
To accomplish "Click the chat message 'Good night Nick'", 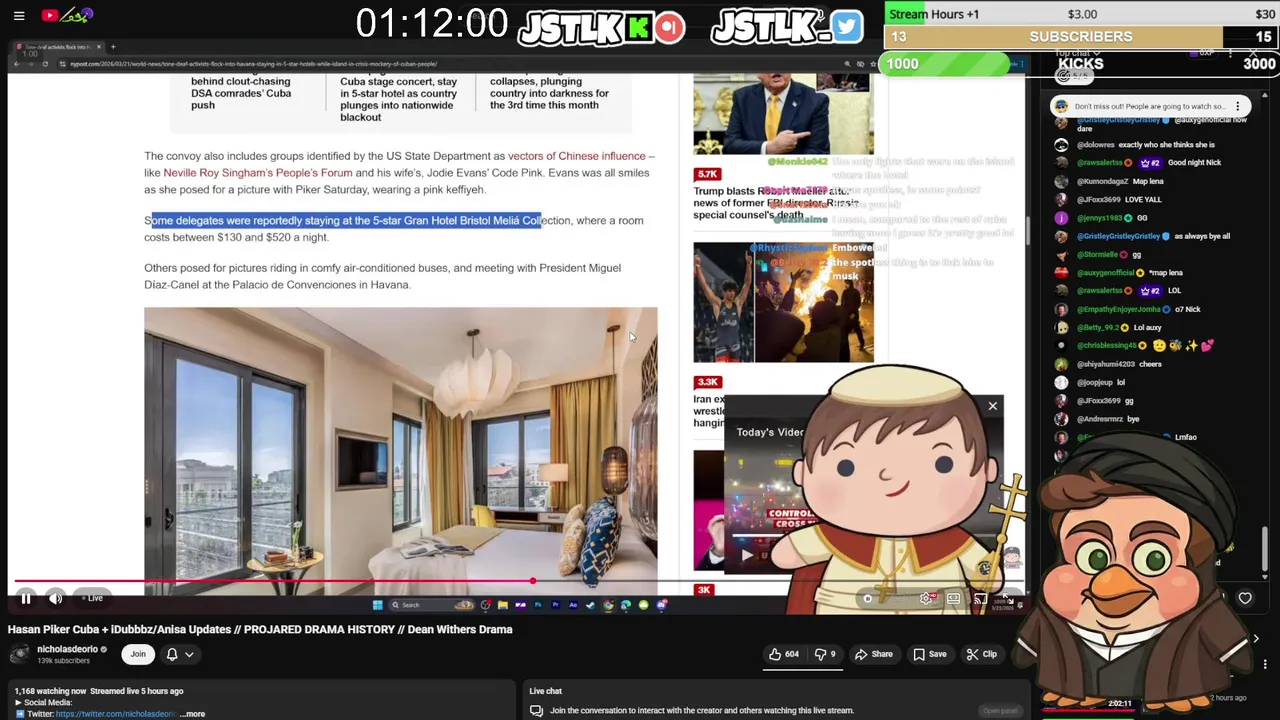I will pos(1194,163).
